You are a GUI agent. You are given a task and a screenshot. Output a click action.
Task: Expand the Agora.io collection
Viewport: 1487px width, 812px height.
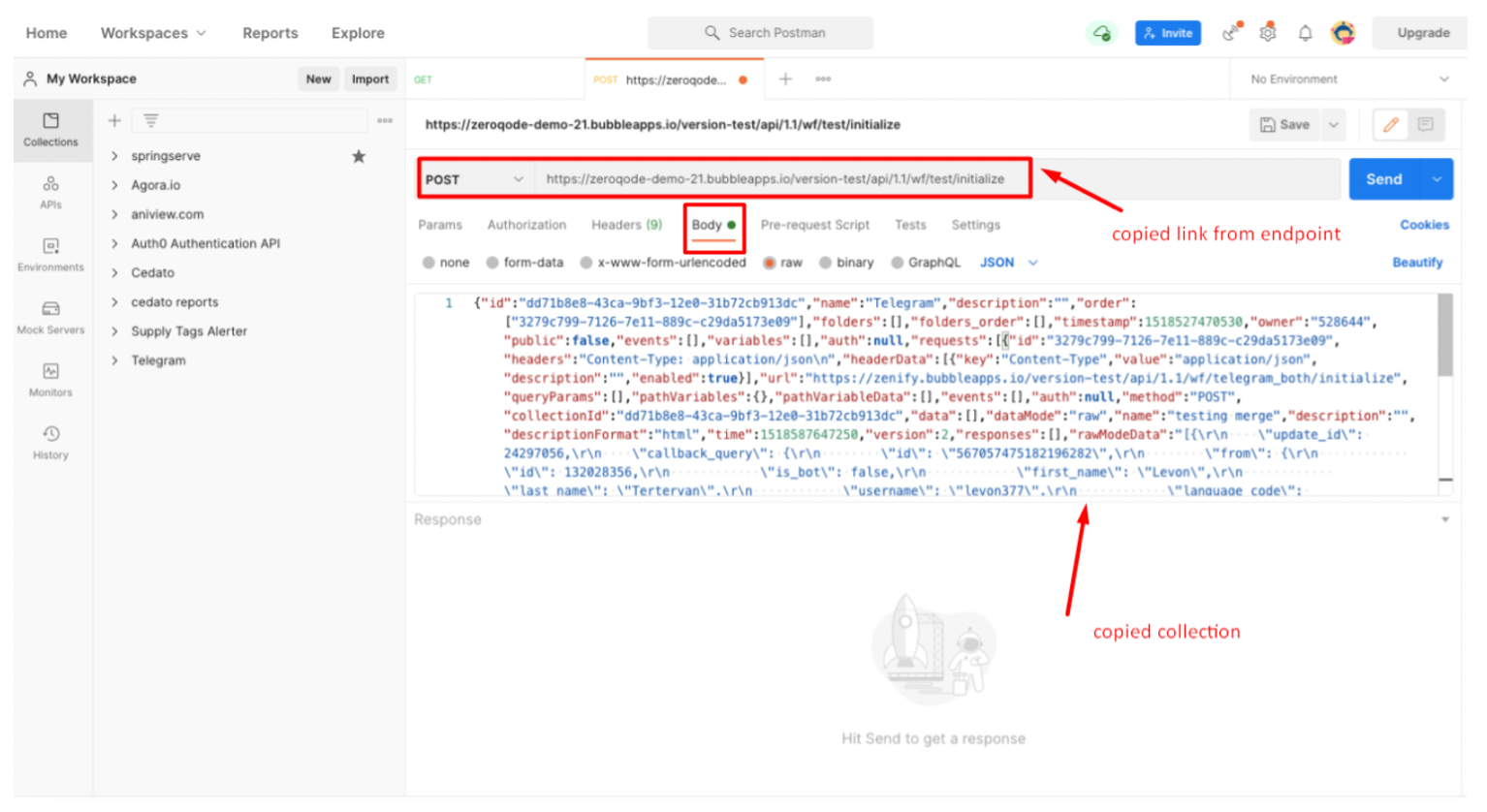coord(114,185)
